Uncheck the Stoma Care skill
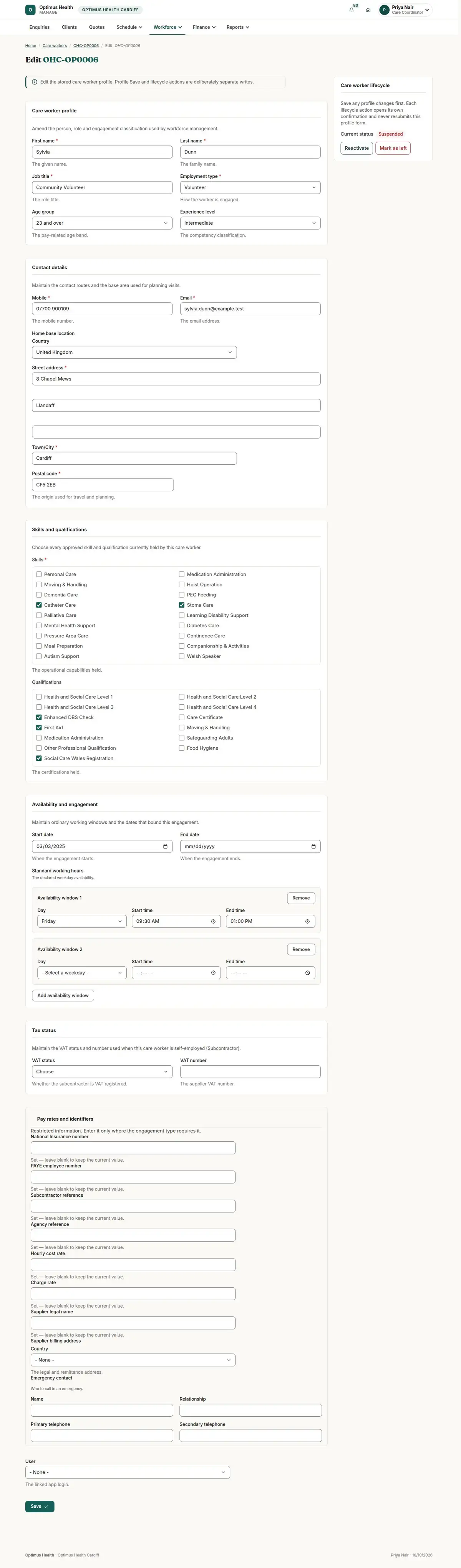This screenshot has height=1568, width=461. pos(181,605)
